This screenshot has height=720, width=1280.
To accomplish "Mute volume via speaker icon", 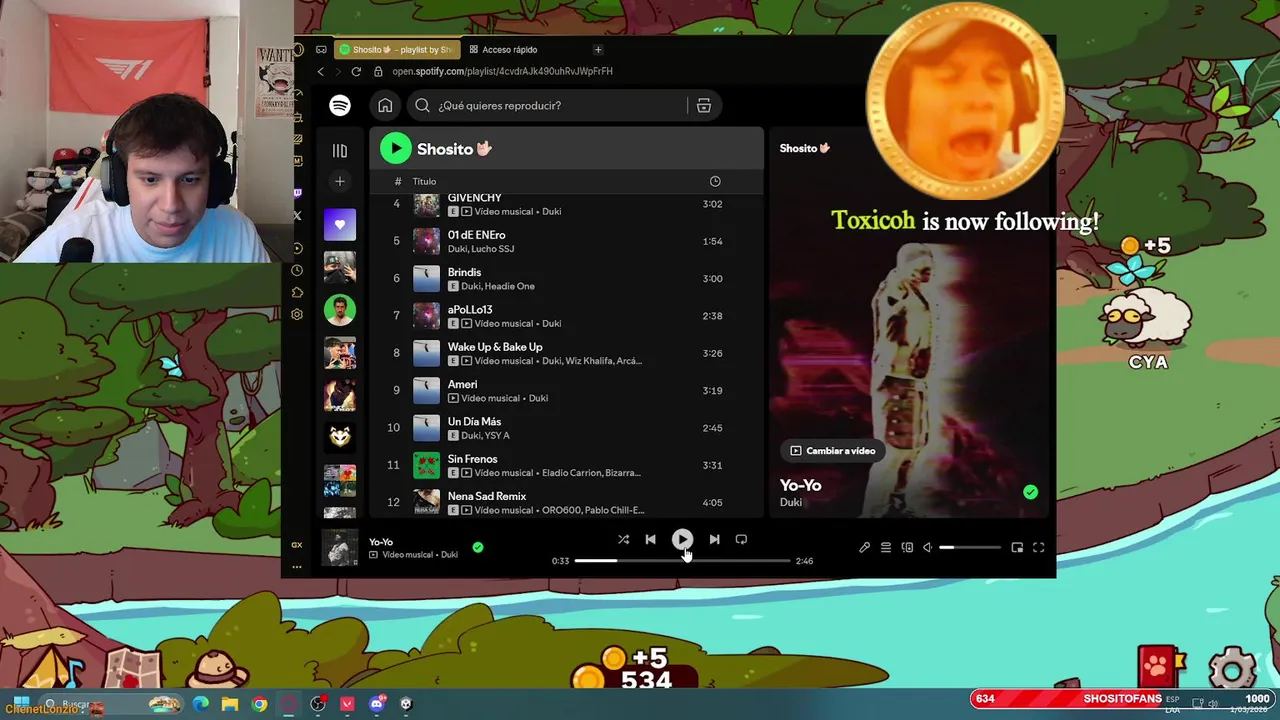I will pyautogui.click(x=928, y=547).
